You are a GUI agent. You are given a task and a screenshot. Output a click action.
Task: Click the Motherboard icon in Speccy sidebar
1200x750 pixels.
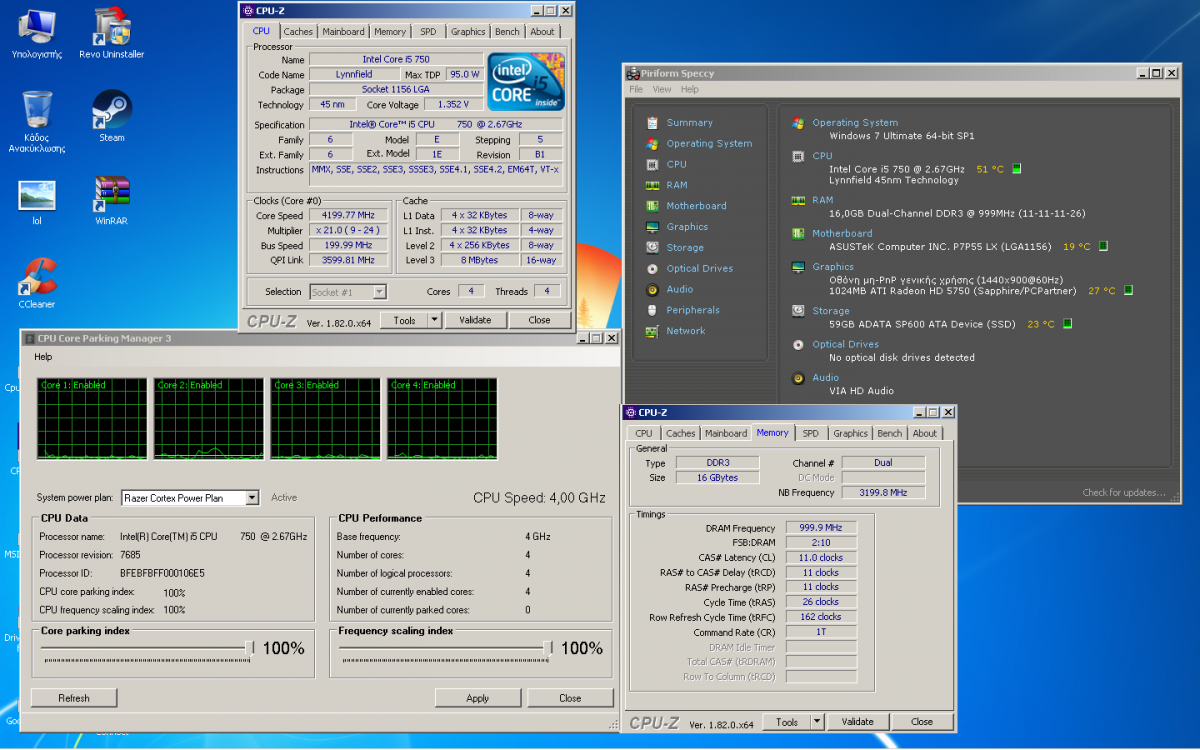(652, 206)
